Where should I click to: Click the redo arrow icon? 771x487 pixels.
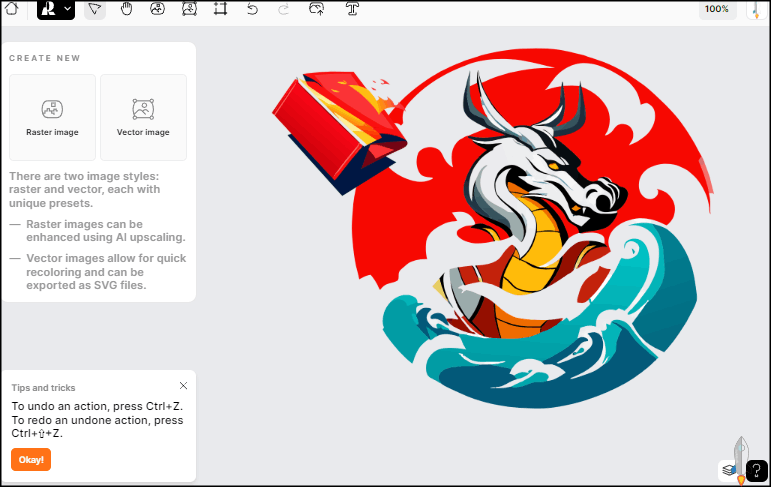pos(283,9)
